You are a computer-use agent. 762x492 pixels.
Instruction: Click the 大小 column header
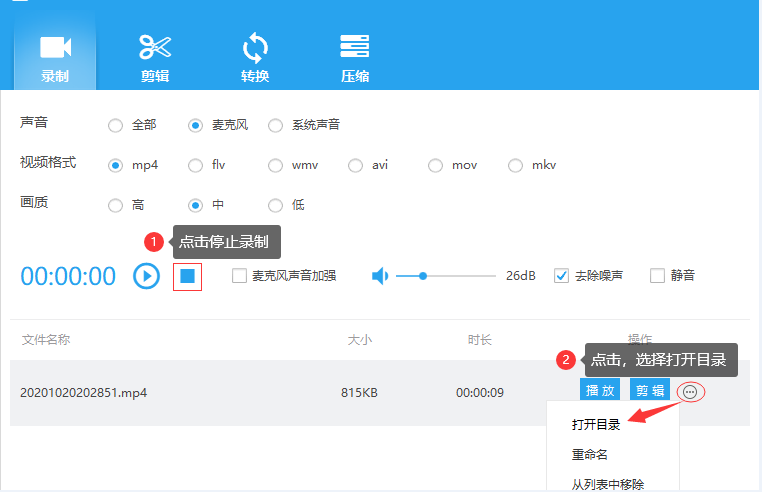[x=360, y=339]
